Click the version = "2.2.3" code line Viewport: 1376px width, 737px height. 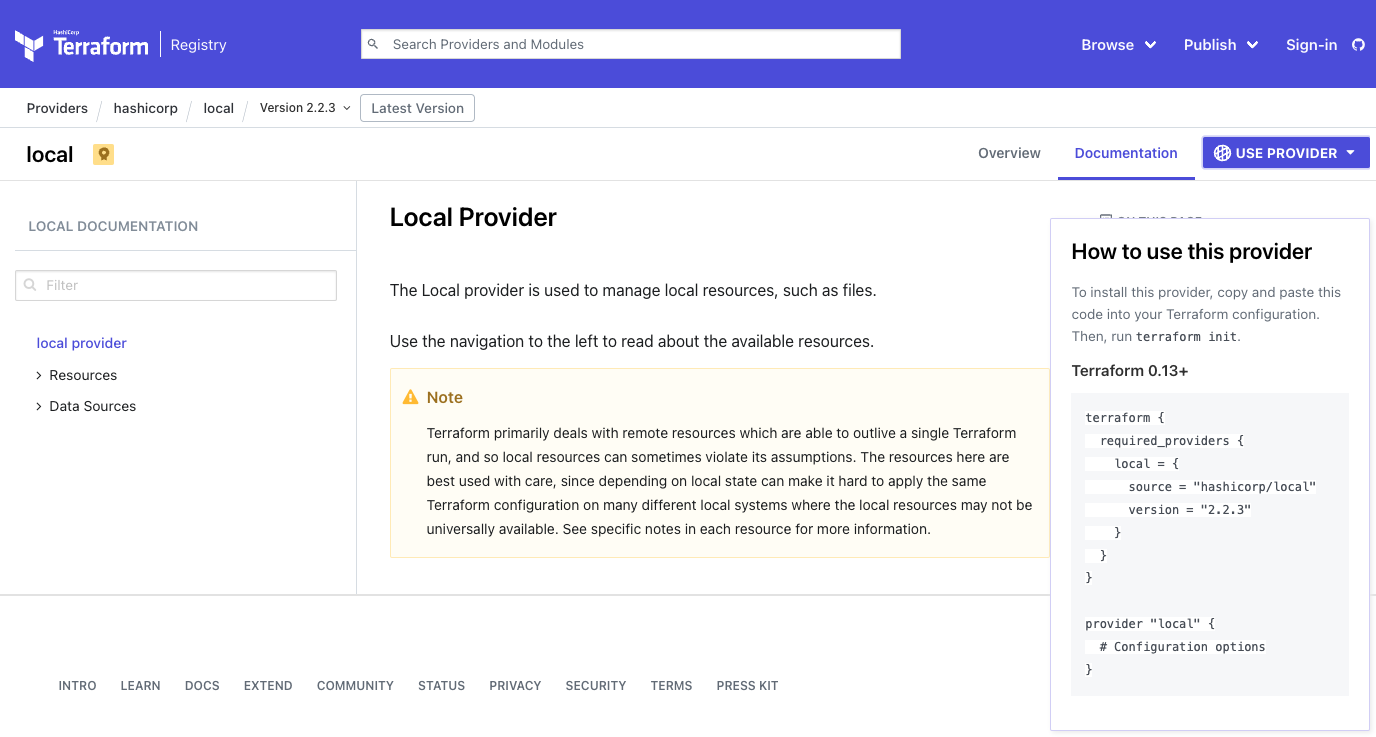[x=1190, y=510]
